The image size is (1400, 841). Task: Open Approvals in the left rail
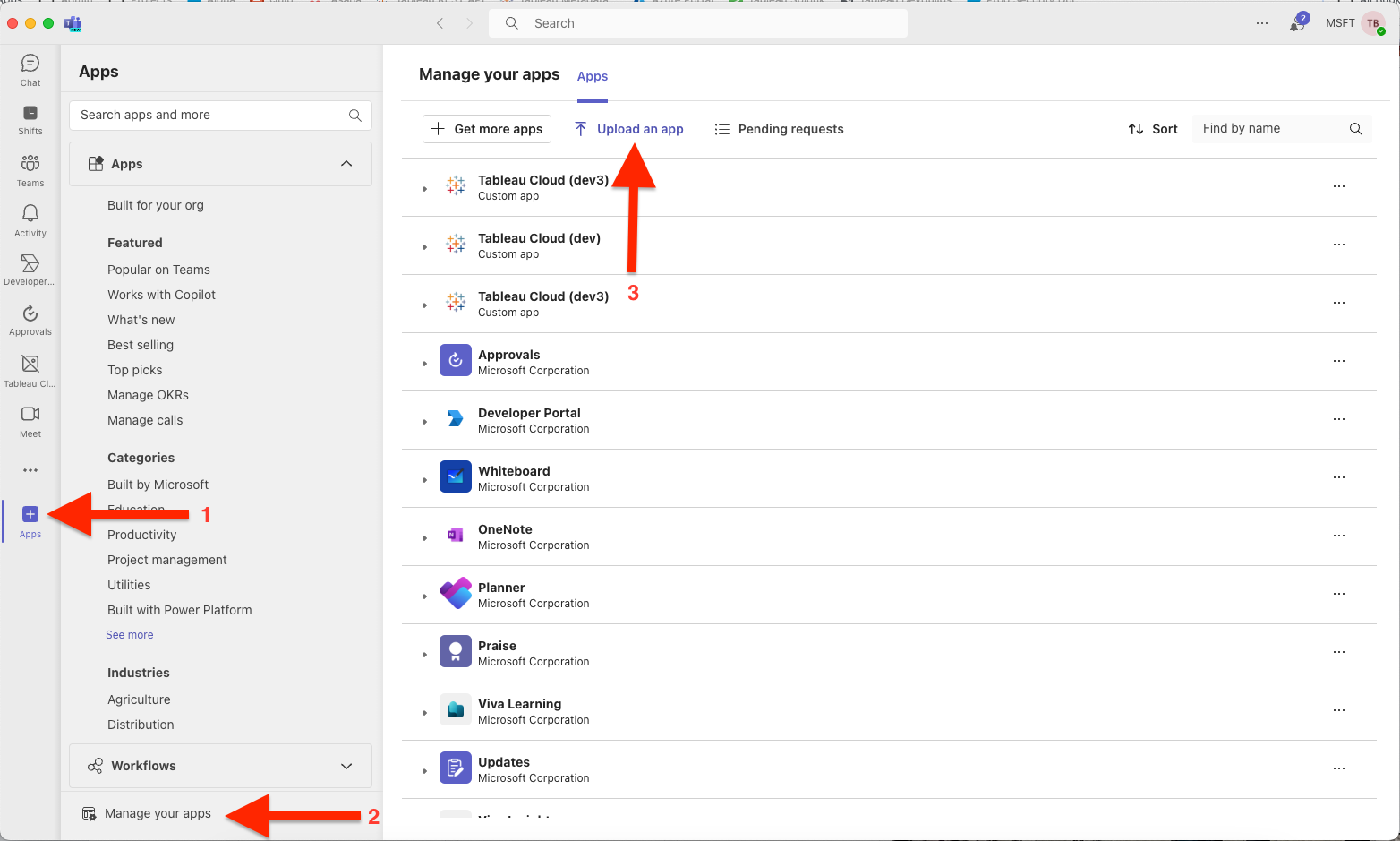tap(30, 321)
